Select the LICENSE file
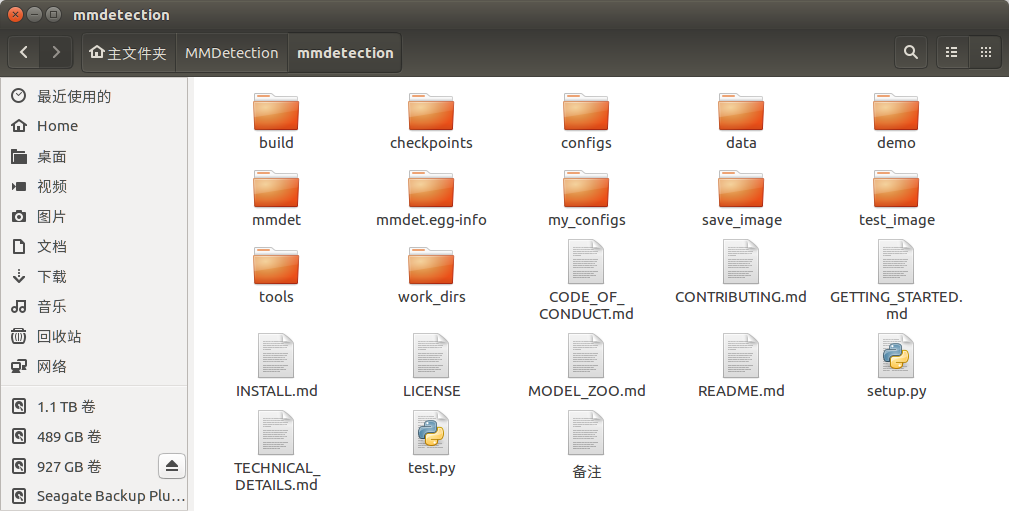This screenshot has width=1009, height=511. (431, 366)
